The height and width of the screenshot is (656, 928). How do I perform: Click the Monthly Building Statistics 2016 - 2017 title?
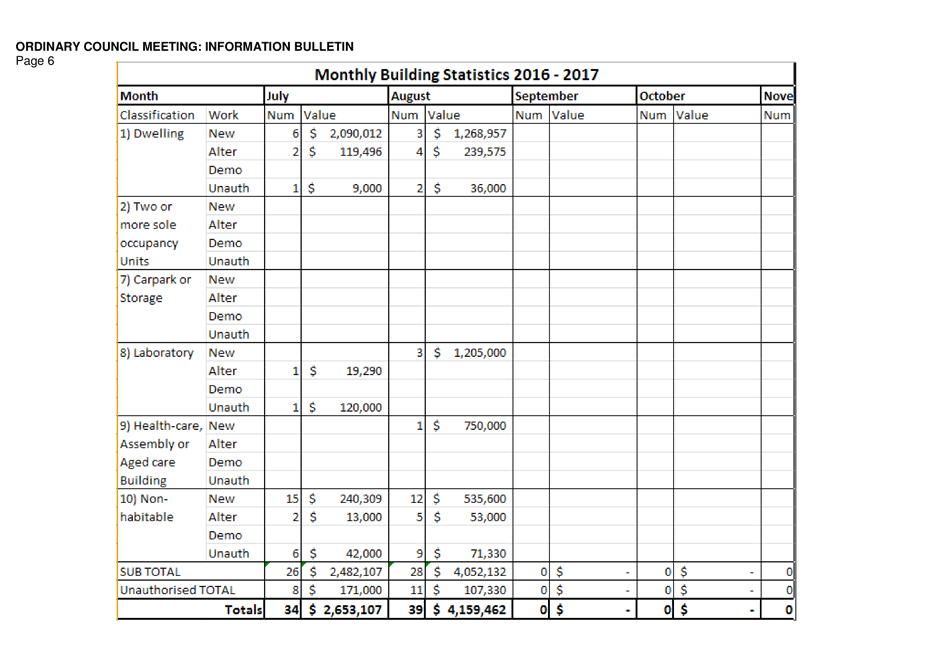457,75
